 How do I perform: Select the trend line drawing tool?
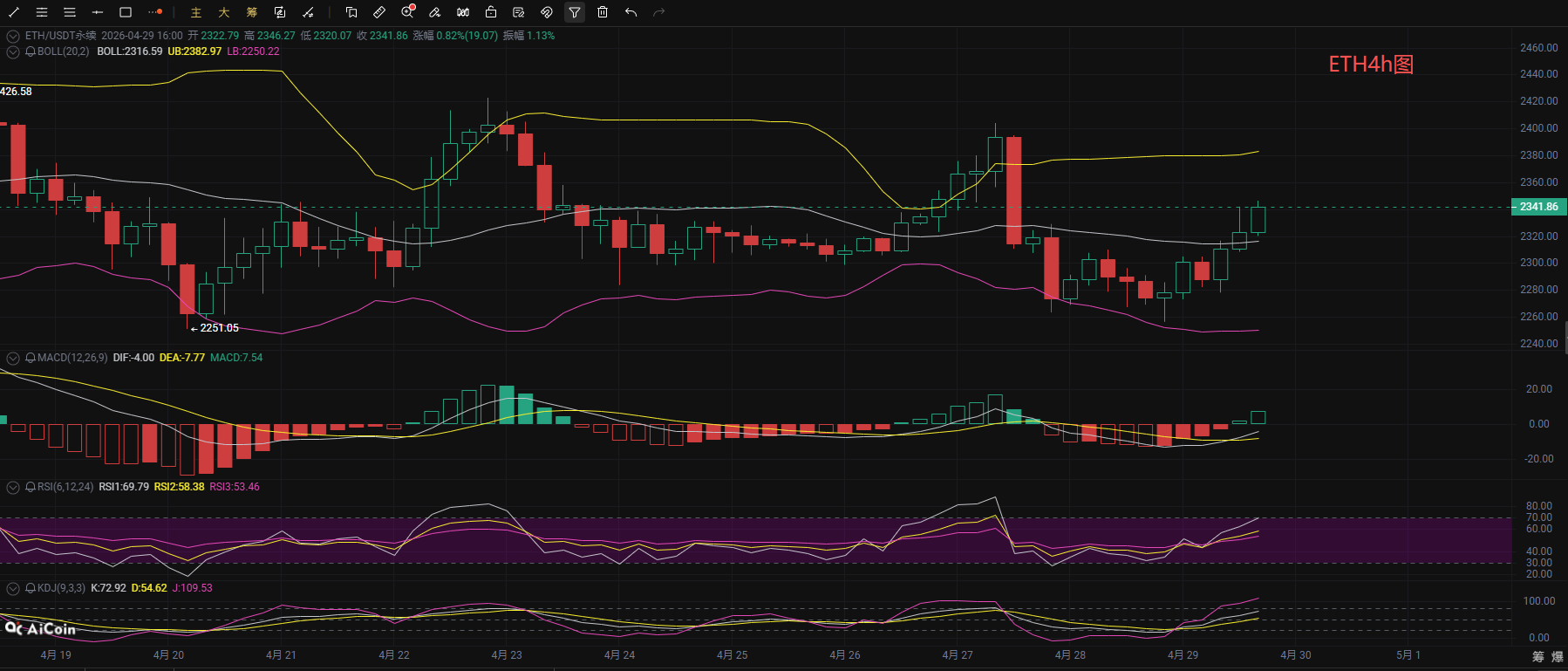[14, 12]
